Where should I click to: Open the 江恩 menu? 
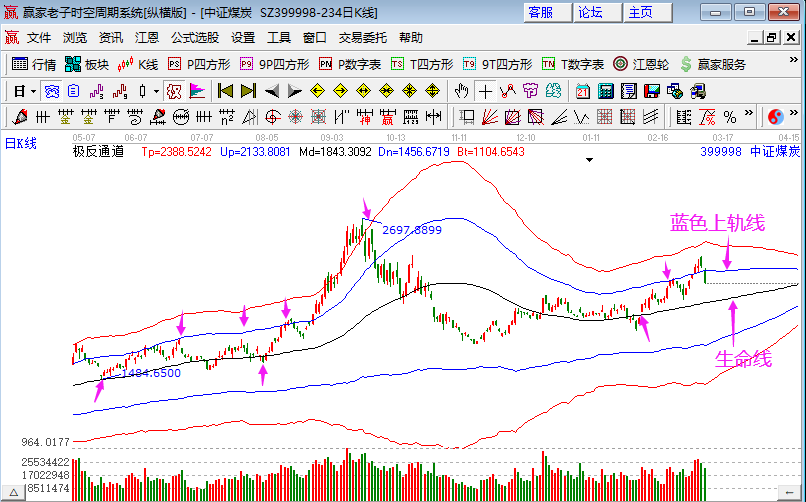tap(146, 38)
